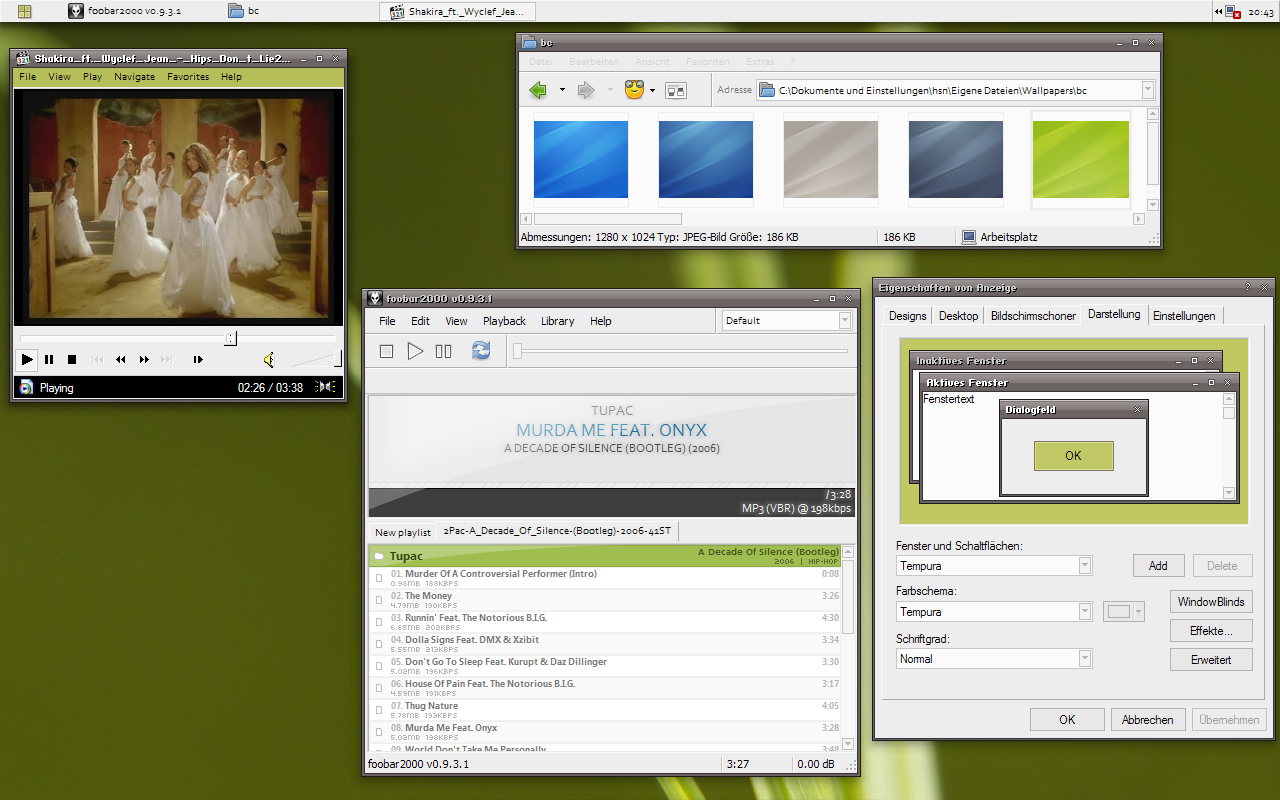Screen dimensions: 1280x800
Task: Open the foobar2000 Playback menu
Action: 504,321
